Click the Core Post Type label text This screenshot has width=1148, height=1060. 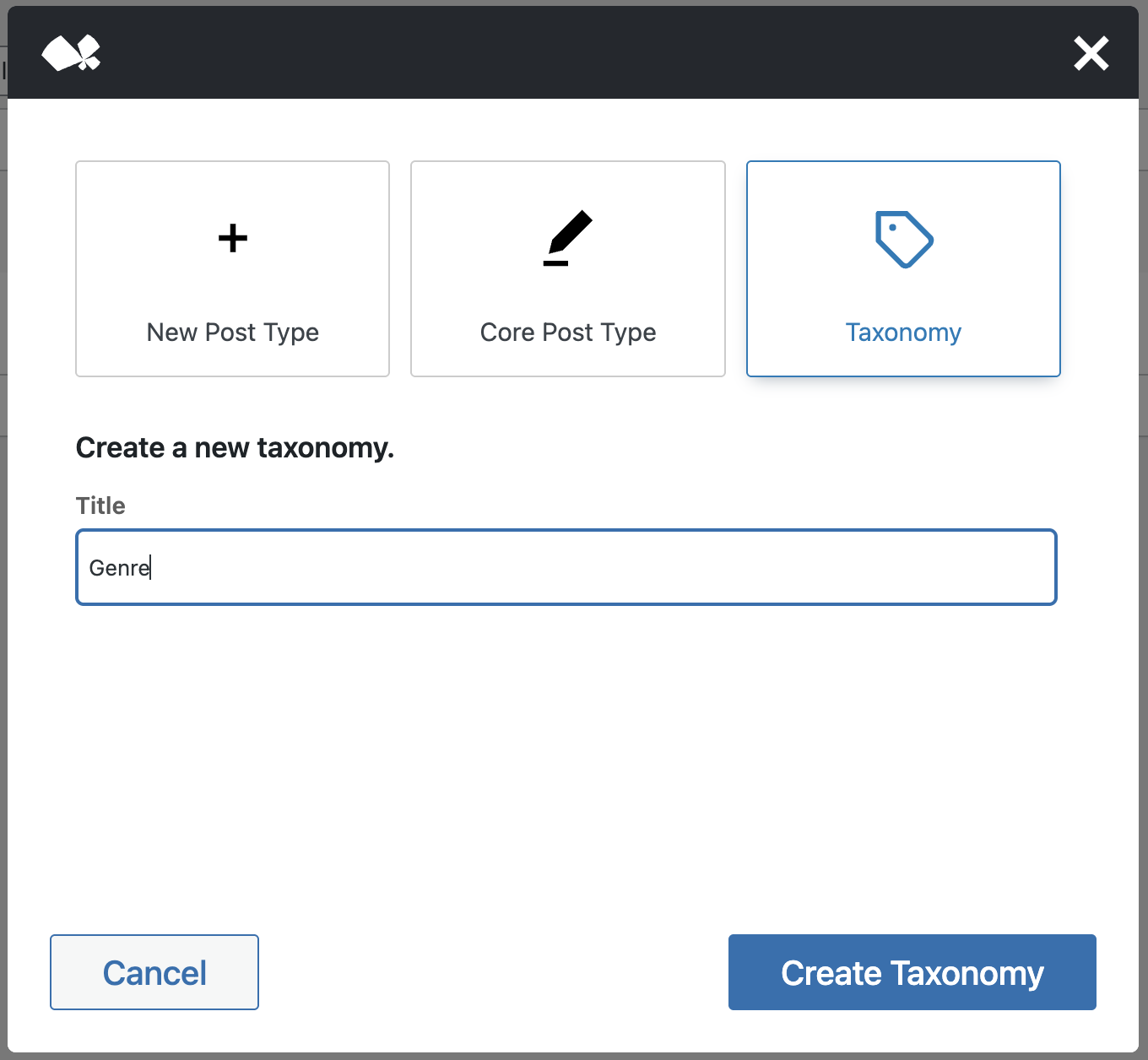coord(567,332)
